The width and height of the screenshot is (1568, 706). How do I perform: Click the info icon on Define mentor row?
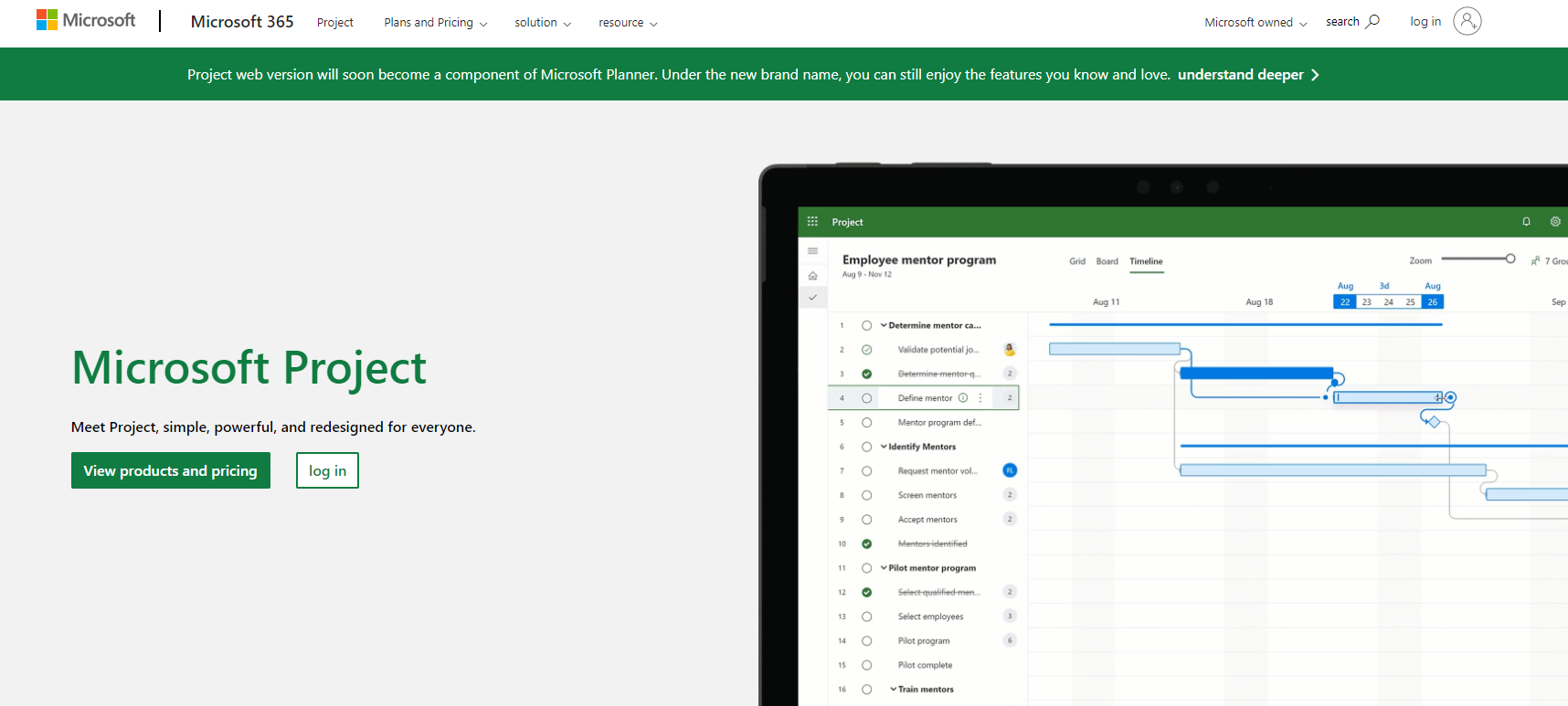tap(963, 397)
